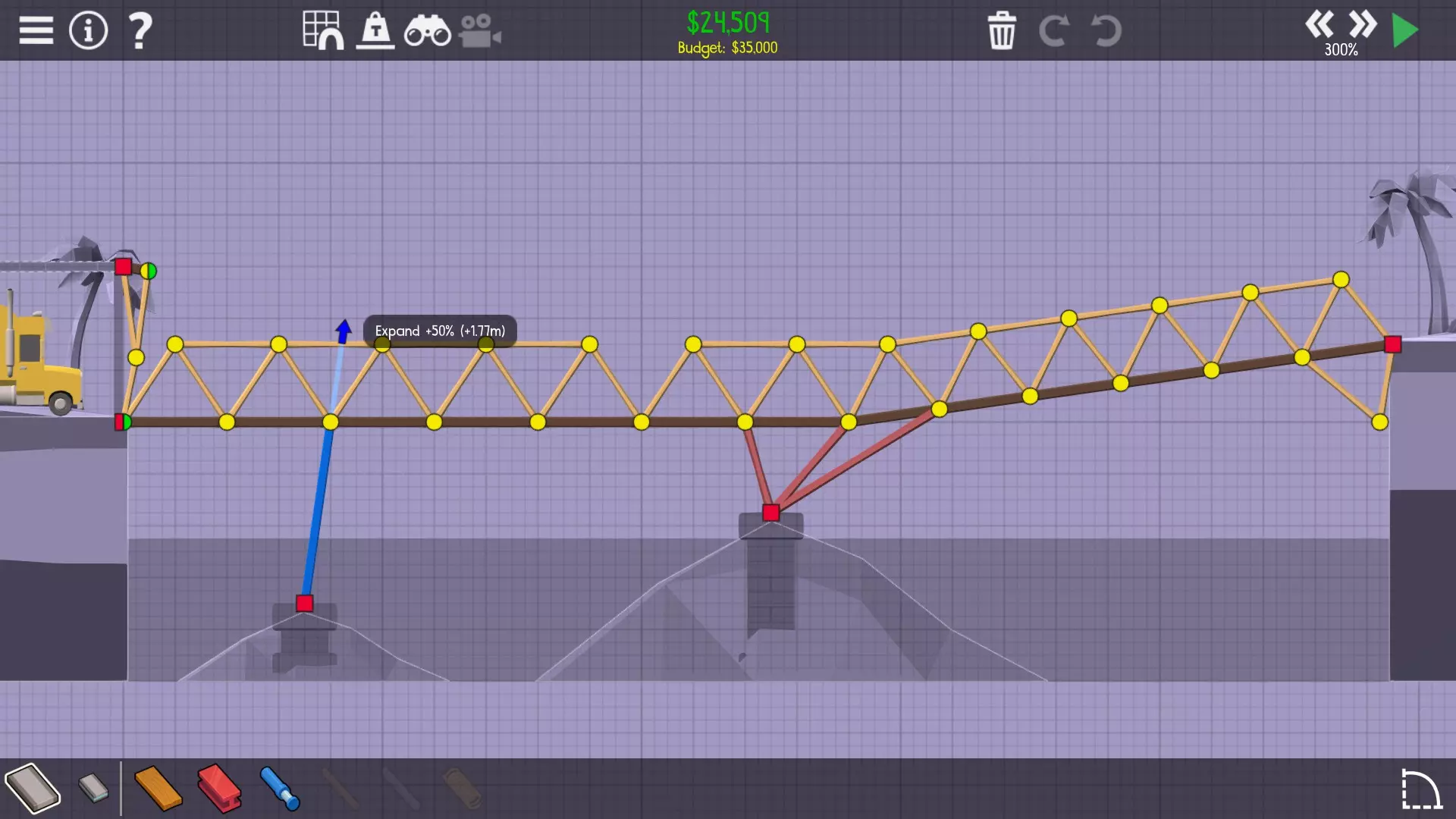Toggle the camera recording icon
Image resolution: width=1456 pixels, height=819 pixels.
point(479,31)
